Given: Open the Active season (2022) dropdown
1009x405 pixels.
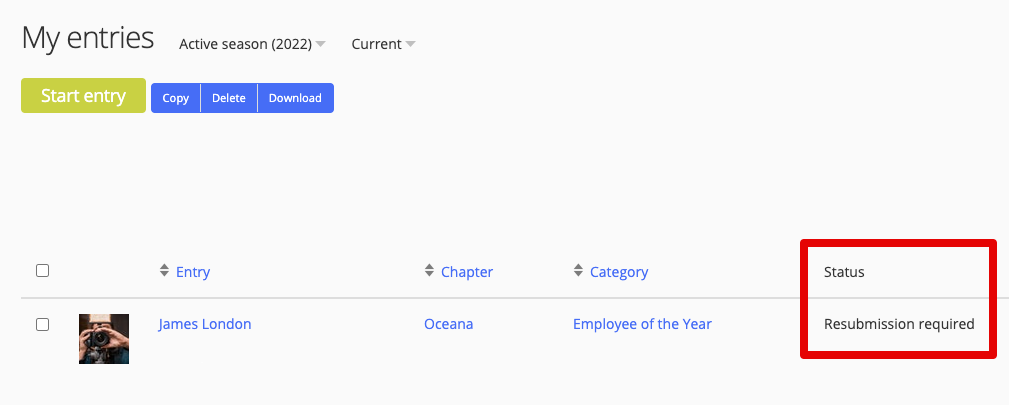Looking at the screenshot, I should (x=252, y=44).
